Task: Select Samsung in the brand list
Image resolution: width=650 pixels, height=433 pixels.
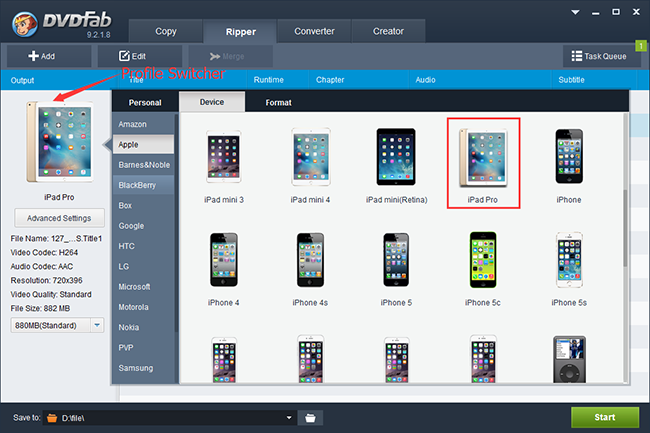Action: [143, 368]
